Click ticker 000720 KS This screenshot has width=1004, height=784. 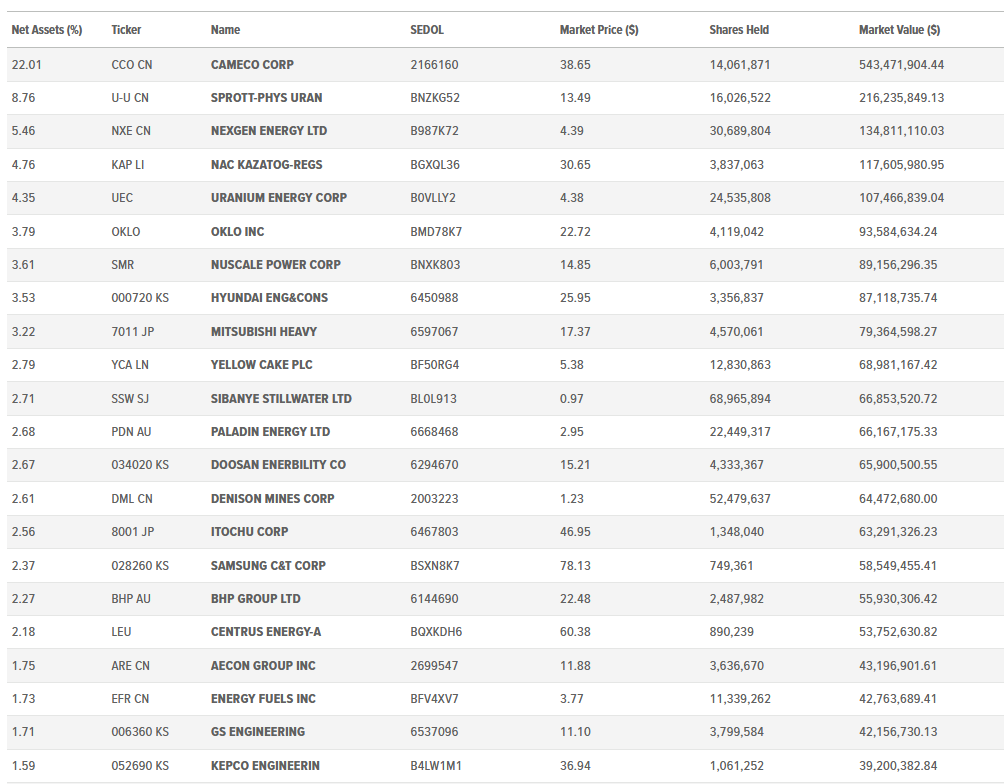coord(140,298)
